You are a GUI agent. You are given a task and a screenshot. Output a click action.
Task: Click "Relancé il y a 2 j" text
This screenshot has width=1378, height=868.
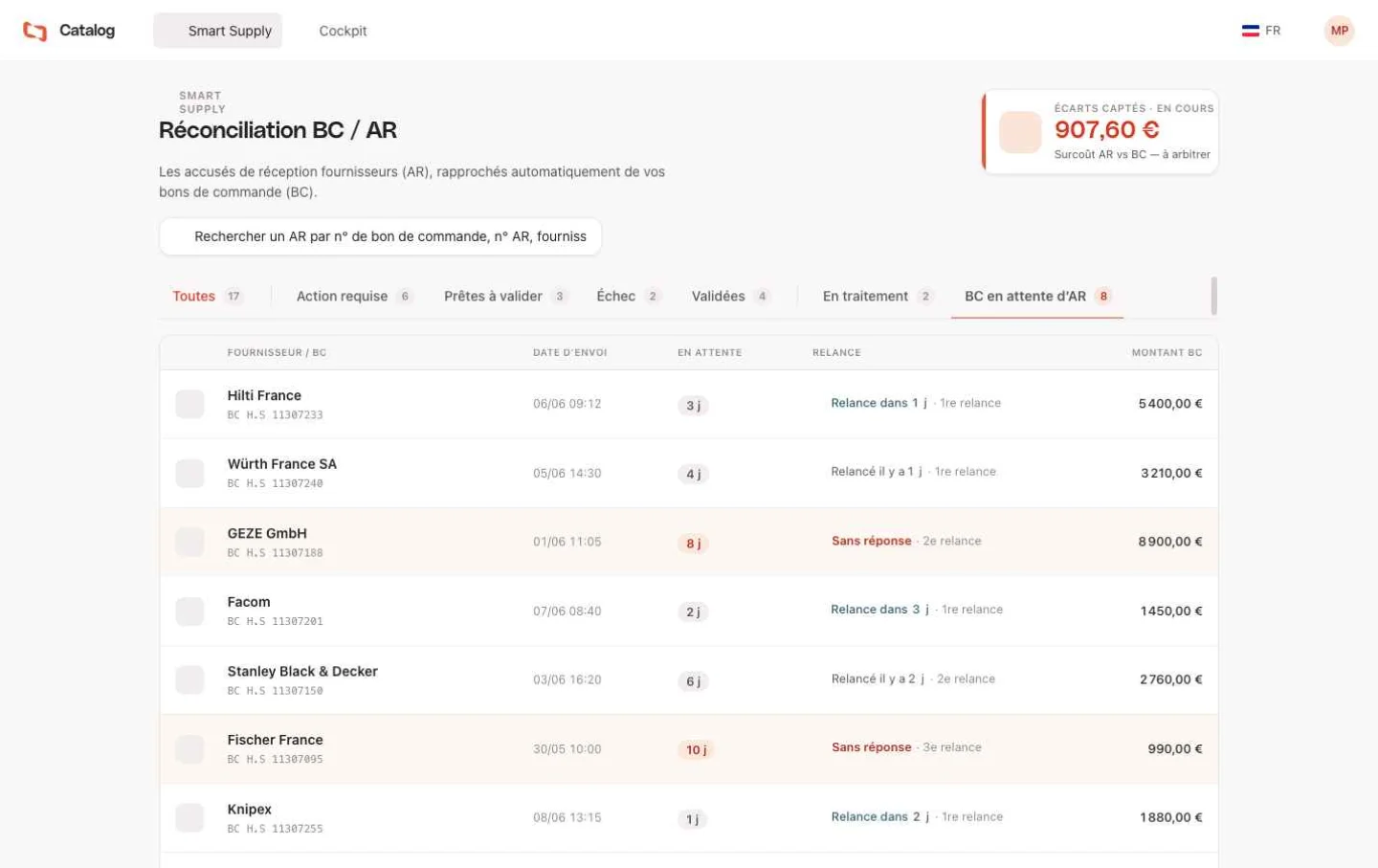point(878,679)
